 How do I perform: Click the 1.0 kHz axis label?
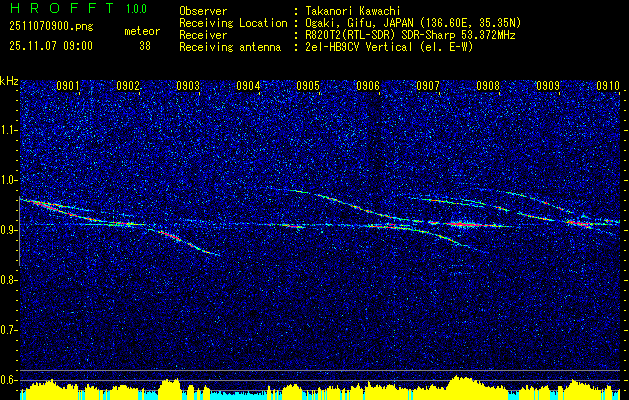pyautogui.click(x=9, y=181)
